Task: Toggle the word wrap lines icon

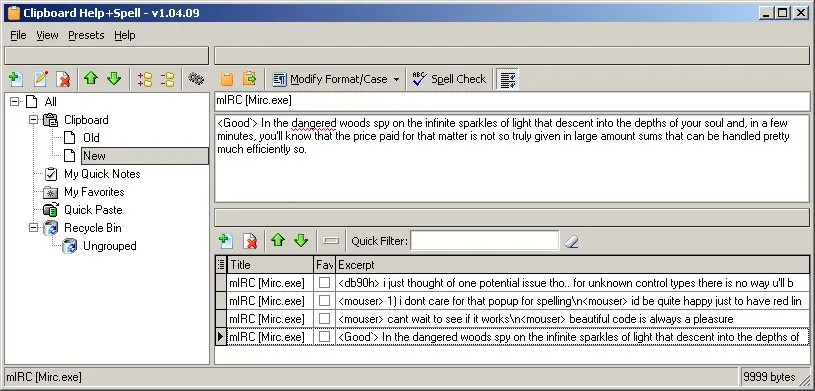Action: point(507,79)
